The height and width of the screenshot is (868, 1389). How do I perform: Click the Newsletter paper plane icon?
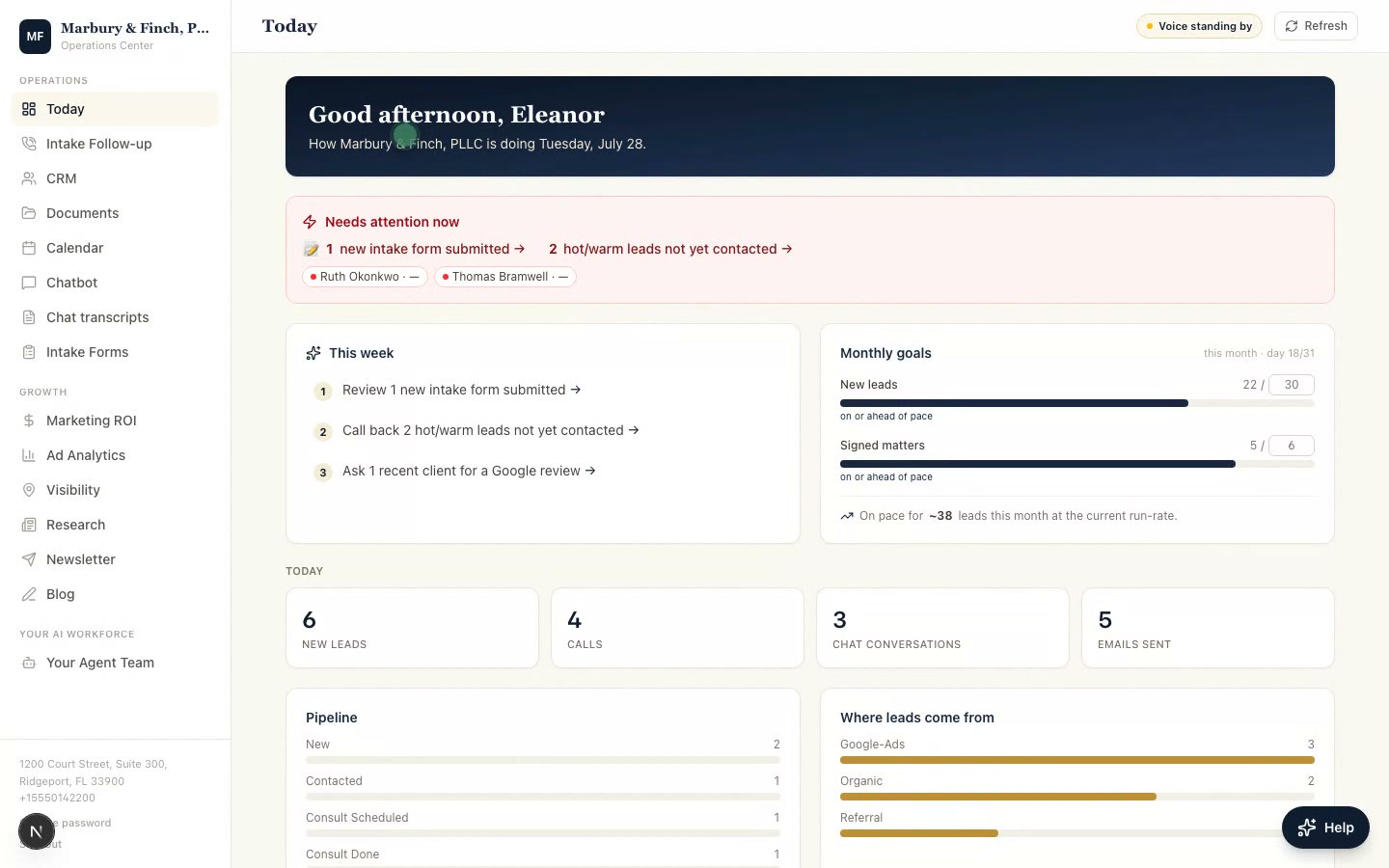(x=29, y=559)
